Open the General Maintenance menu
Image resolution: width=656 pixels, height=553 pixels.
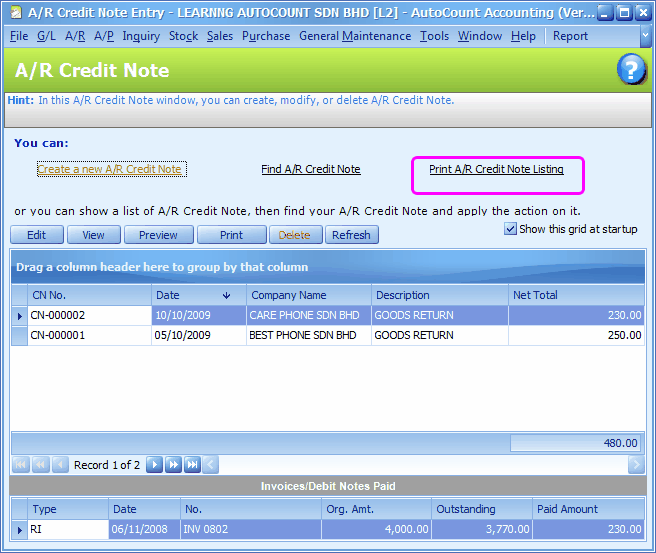[354, 36]
